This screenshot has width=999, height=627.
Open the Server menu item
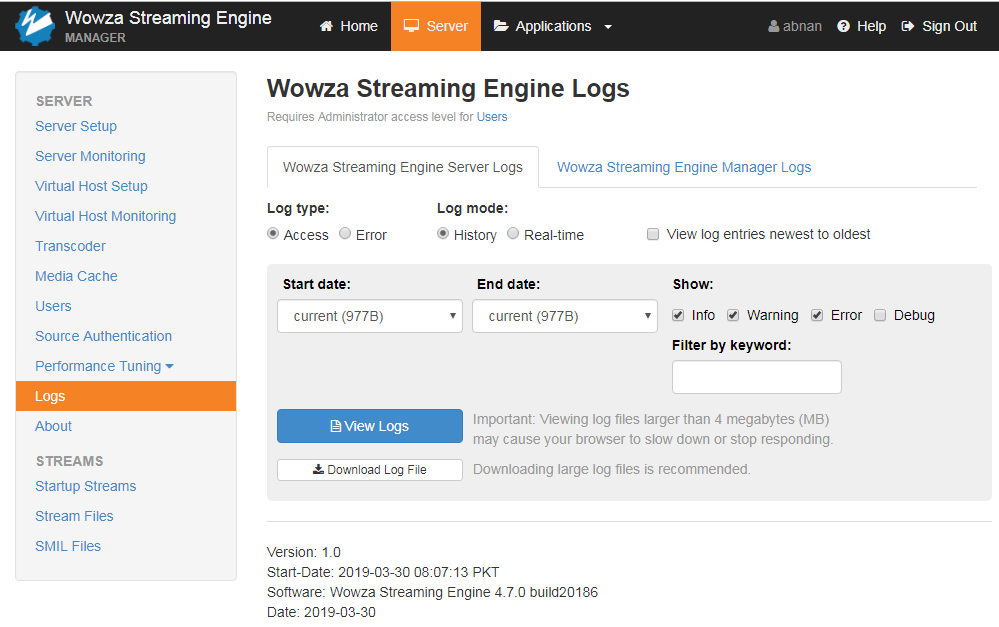436,26
